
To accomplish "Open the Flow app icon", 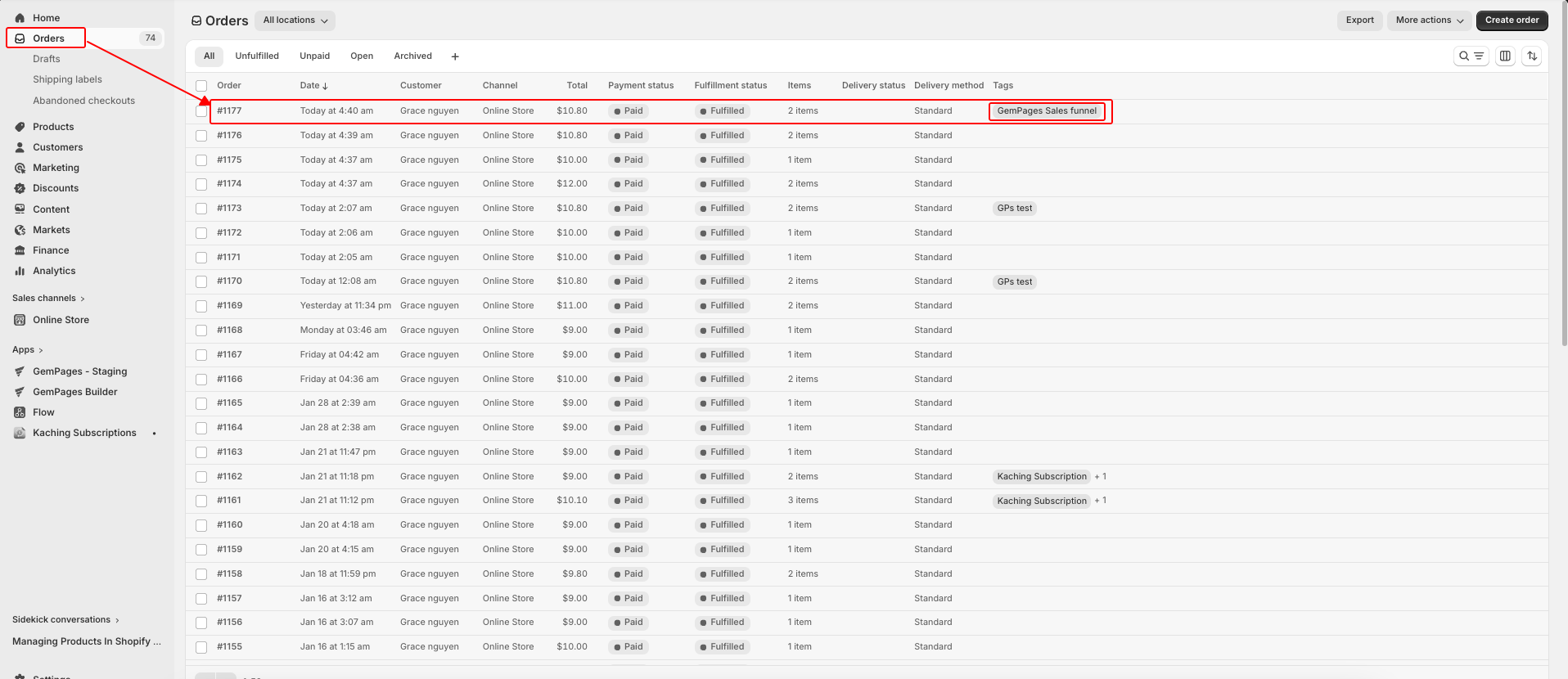I will [x=20, y=412].
